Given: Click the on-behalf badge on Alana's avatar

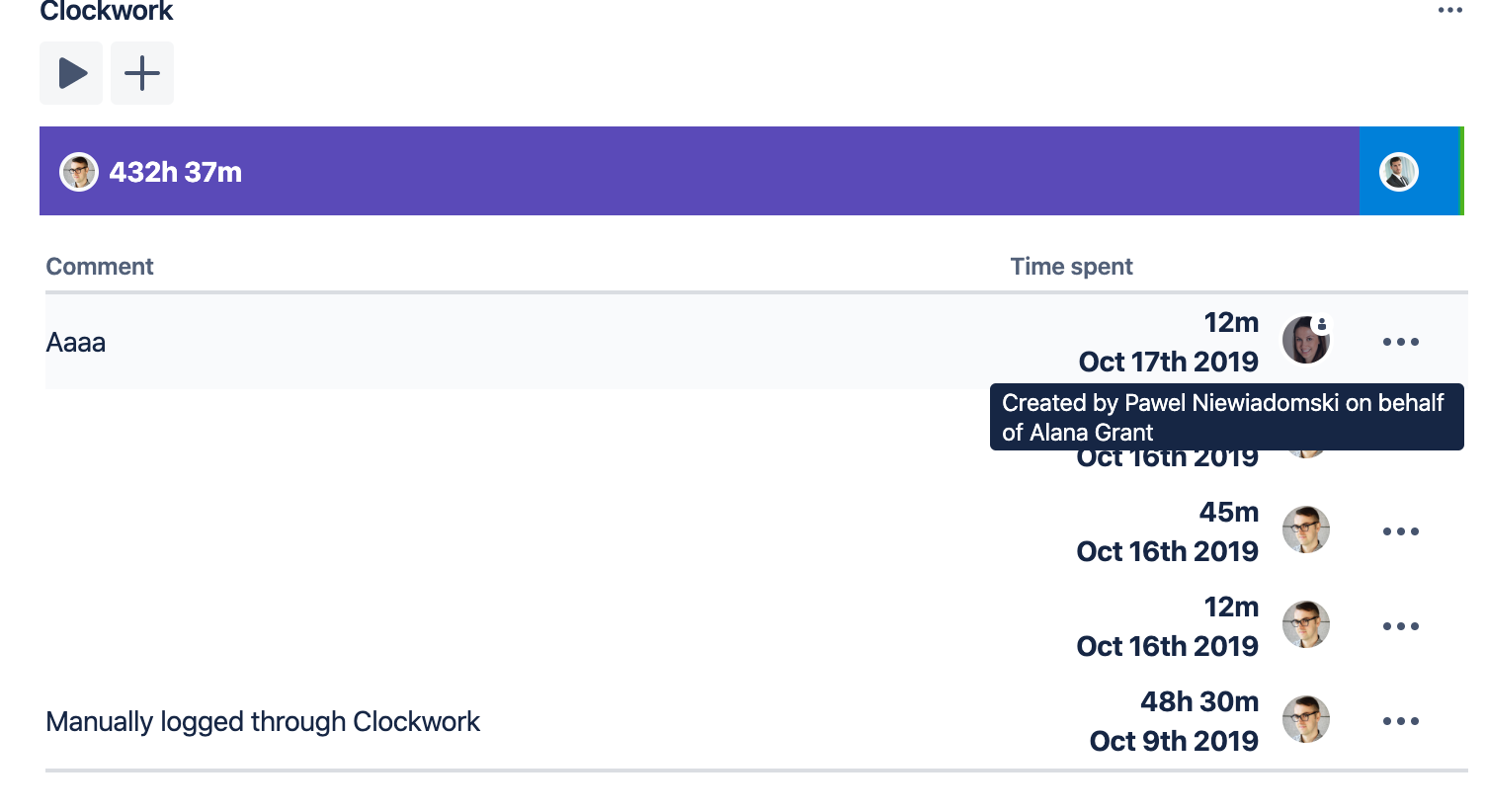Looking at the screenshot, I should 1322,324.
